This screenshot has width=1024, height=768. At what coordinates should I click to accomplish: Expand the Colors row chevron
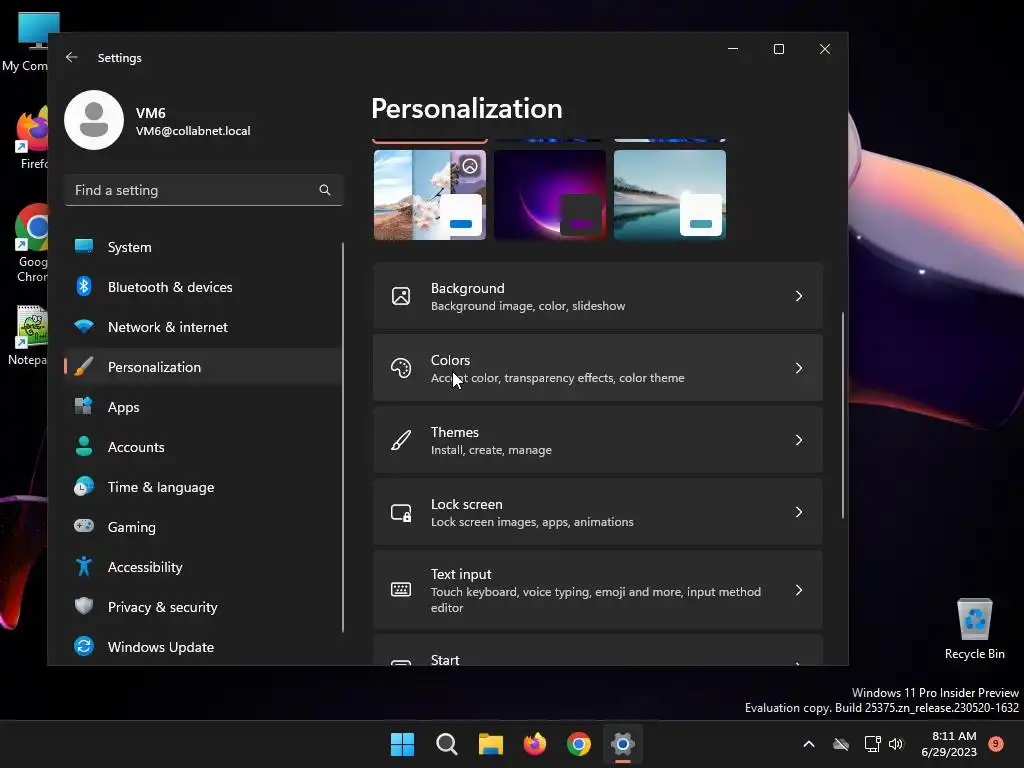(x=799, y=368)
